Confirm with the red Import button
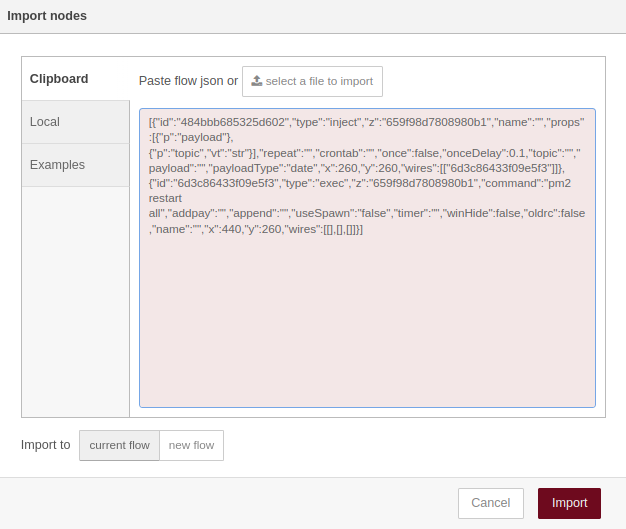Viewport: 626px width, 529px height. pyautogui.click(x=569, y=503)
